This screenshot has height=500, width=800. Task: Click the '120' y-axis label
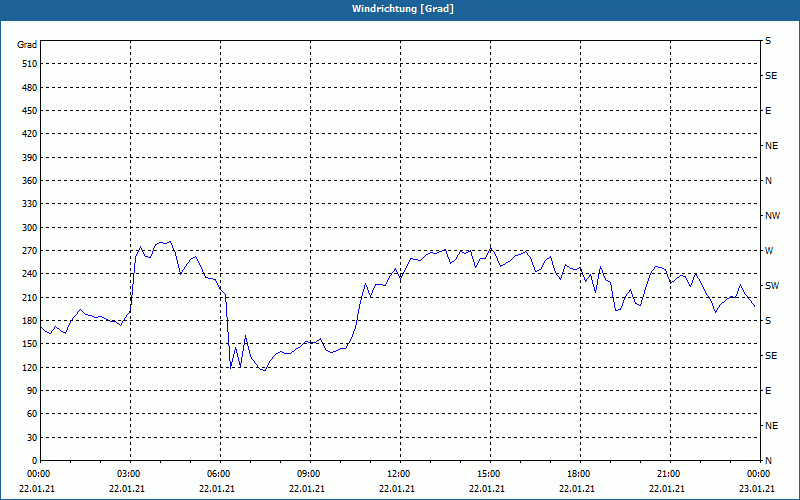tap(30, 367)
